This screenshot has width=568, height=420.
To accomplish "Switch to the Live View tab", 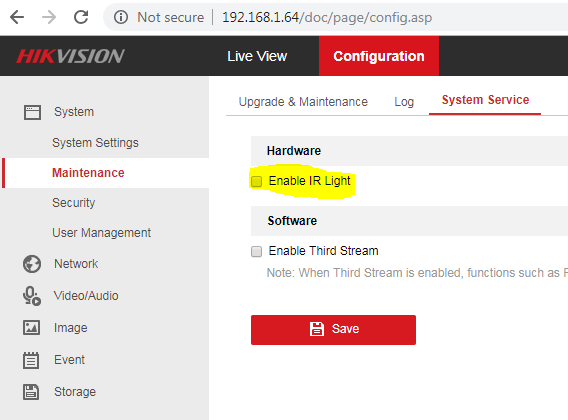I will click(x=257, y=56).
